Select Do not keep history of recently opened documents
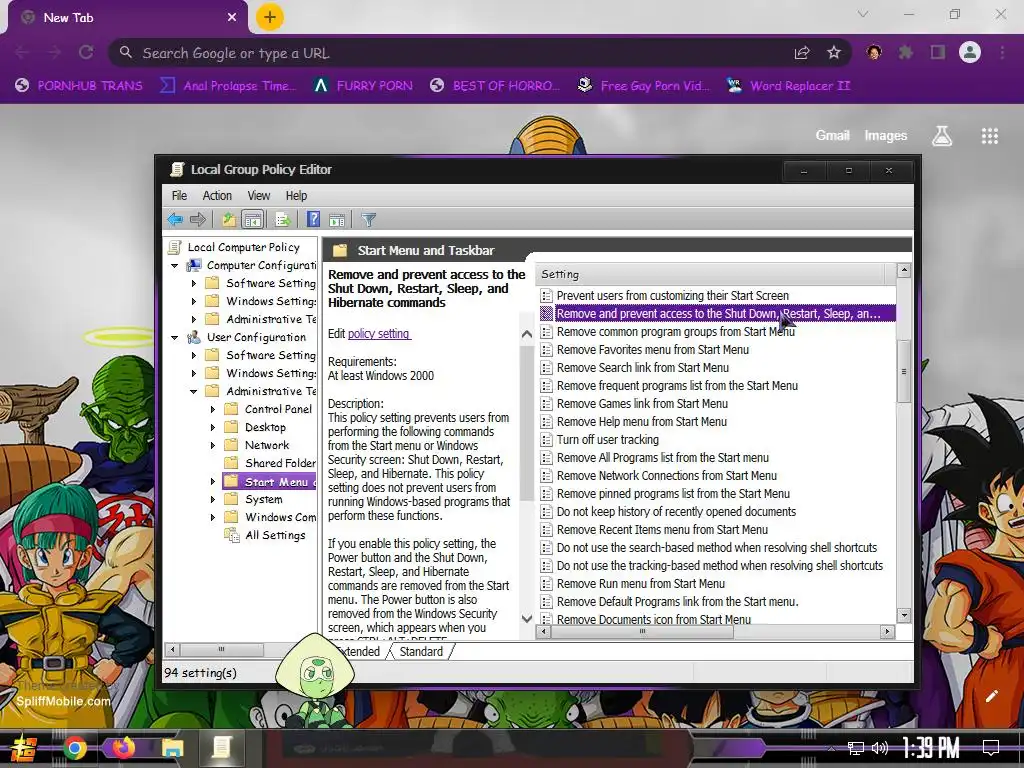Screen dimensions: 1024x768 click(x=676, y=512)
